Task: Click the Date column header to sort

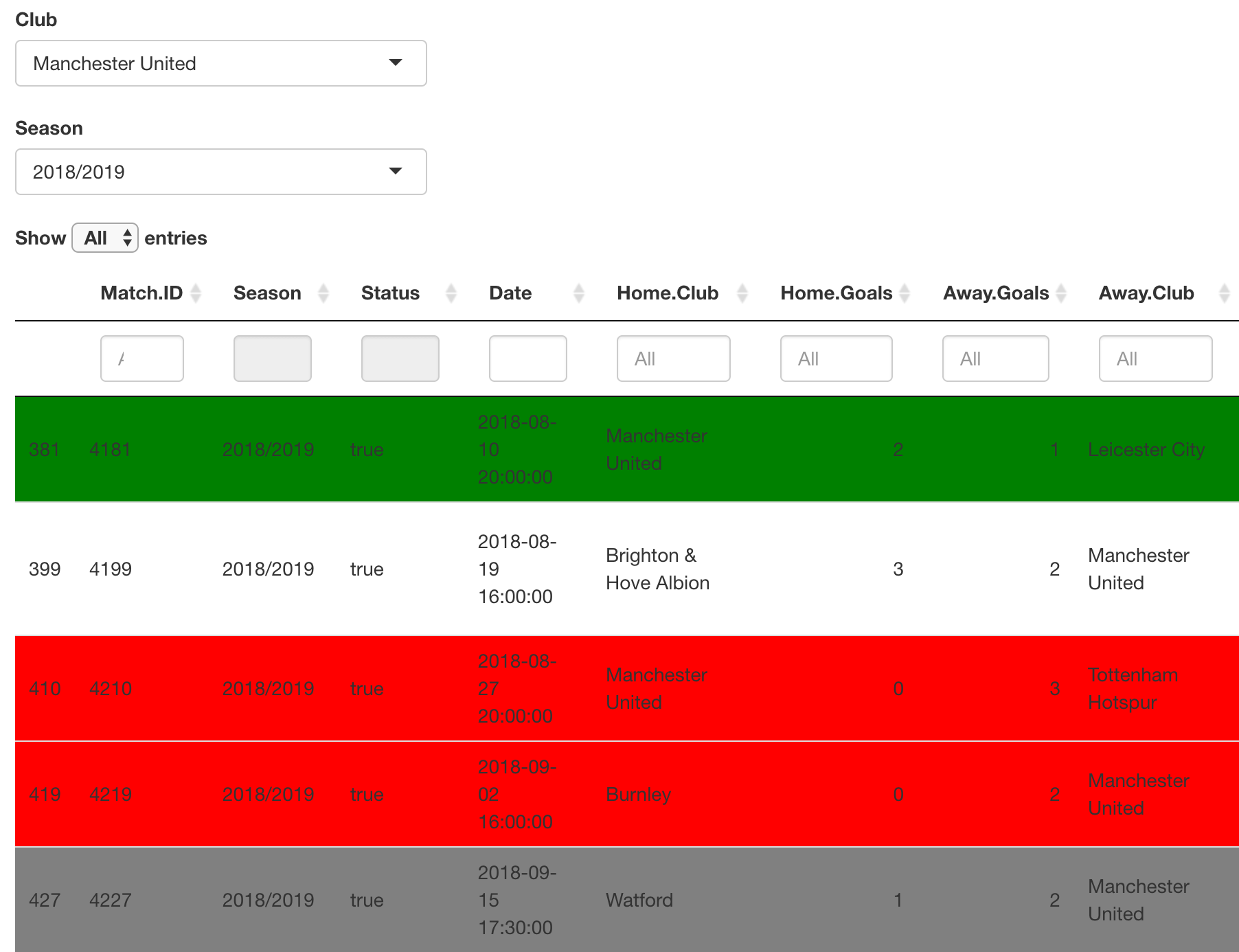Action: (x=510, y=293)
